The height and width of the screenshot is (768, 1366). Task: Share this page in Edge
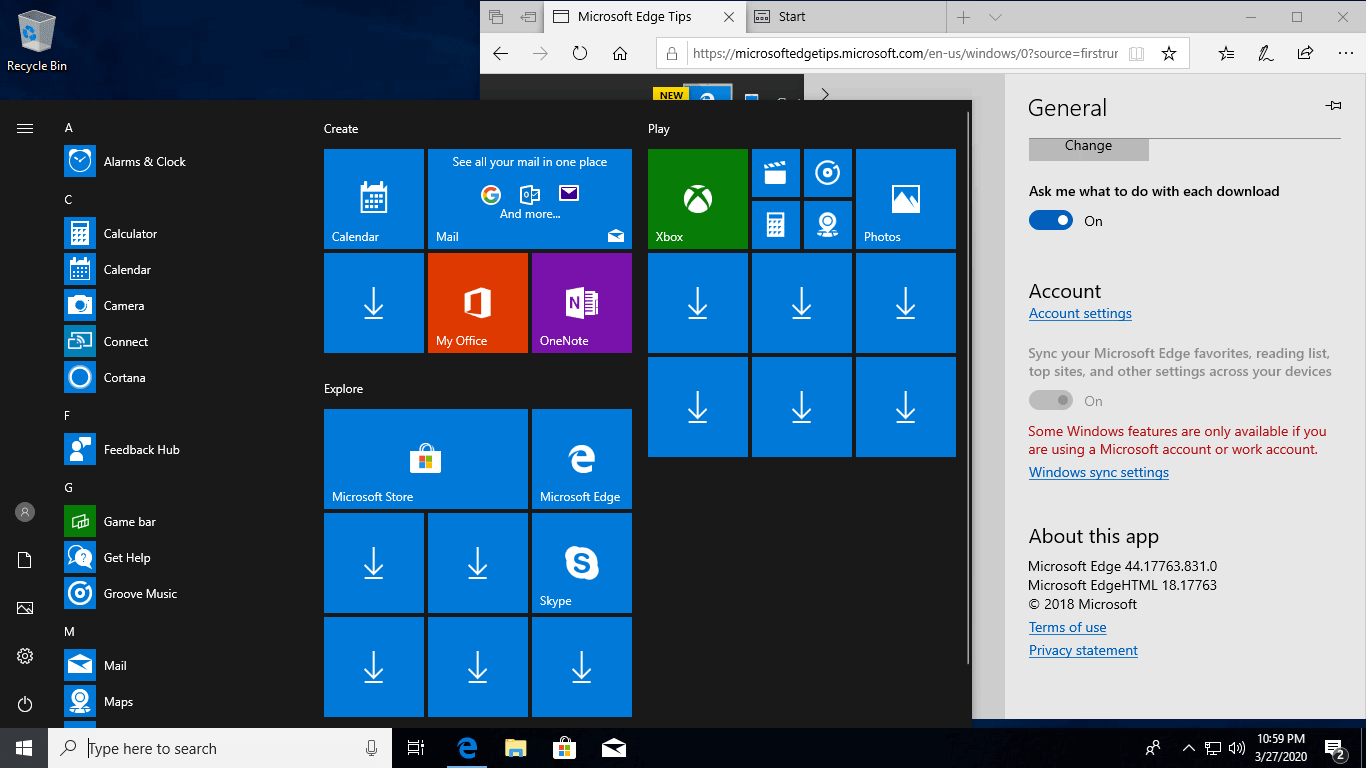tap(1305, 54)
